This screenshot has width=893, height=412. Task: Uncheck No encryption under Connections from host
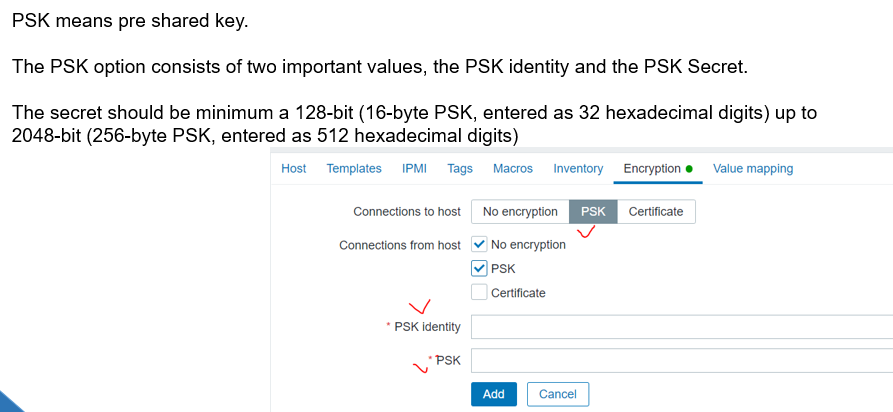click(x=479, y=245)
